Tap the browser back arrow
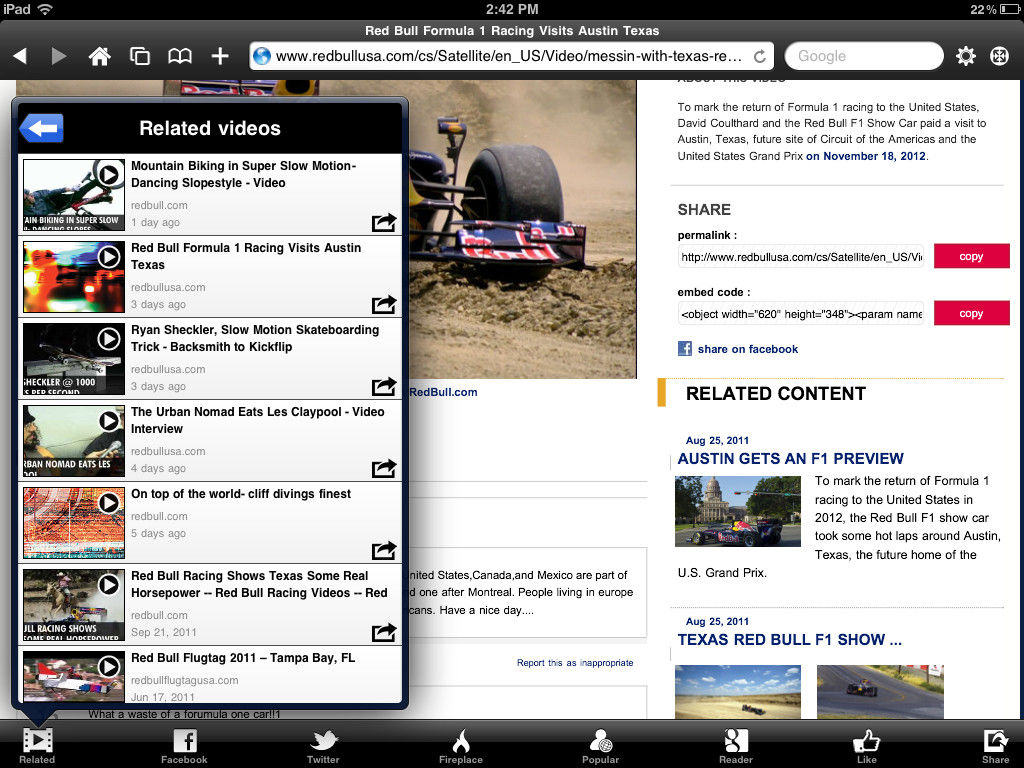This screenshot has height=768, width=1024. pos(20,56)
